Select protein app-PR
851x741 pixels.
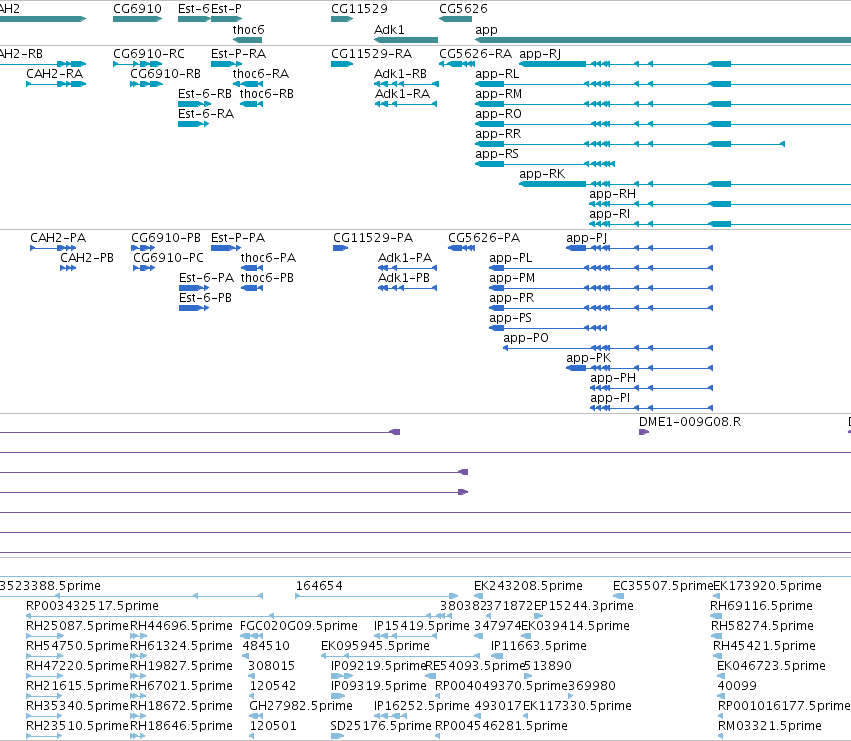tap(511, 298)
